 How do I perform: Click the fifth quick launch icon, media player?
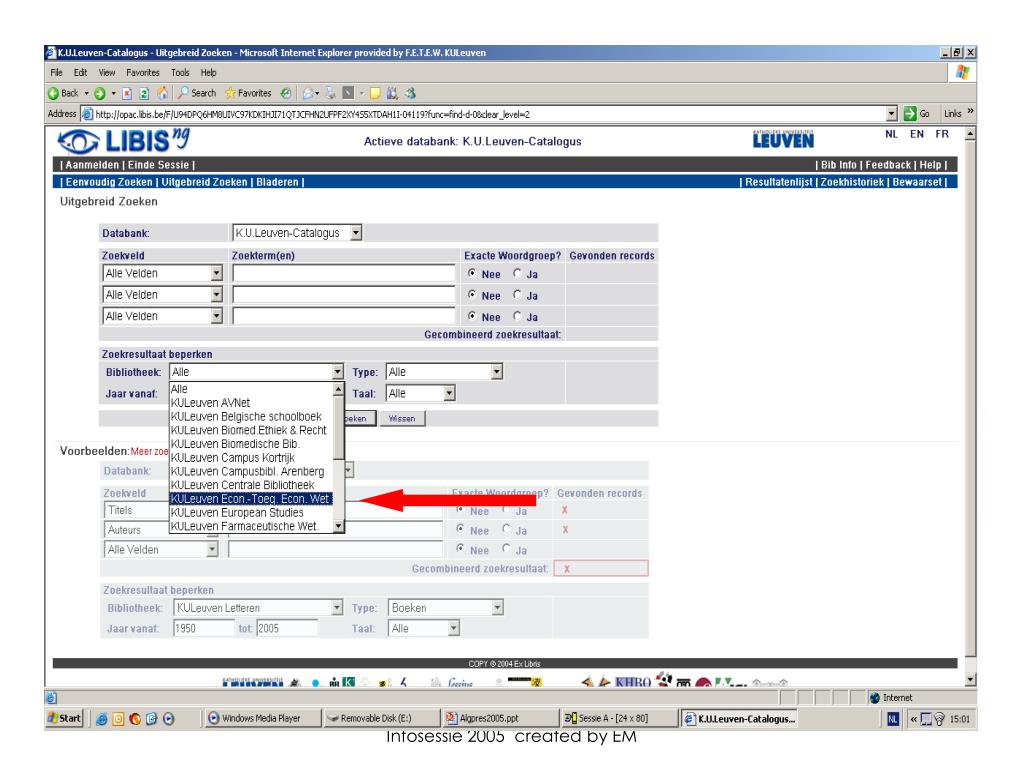168,719
